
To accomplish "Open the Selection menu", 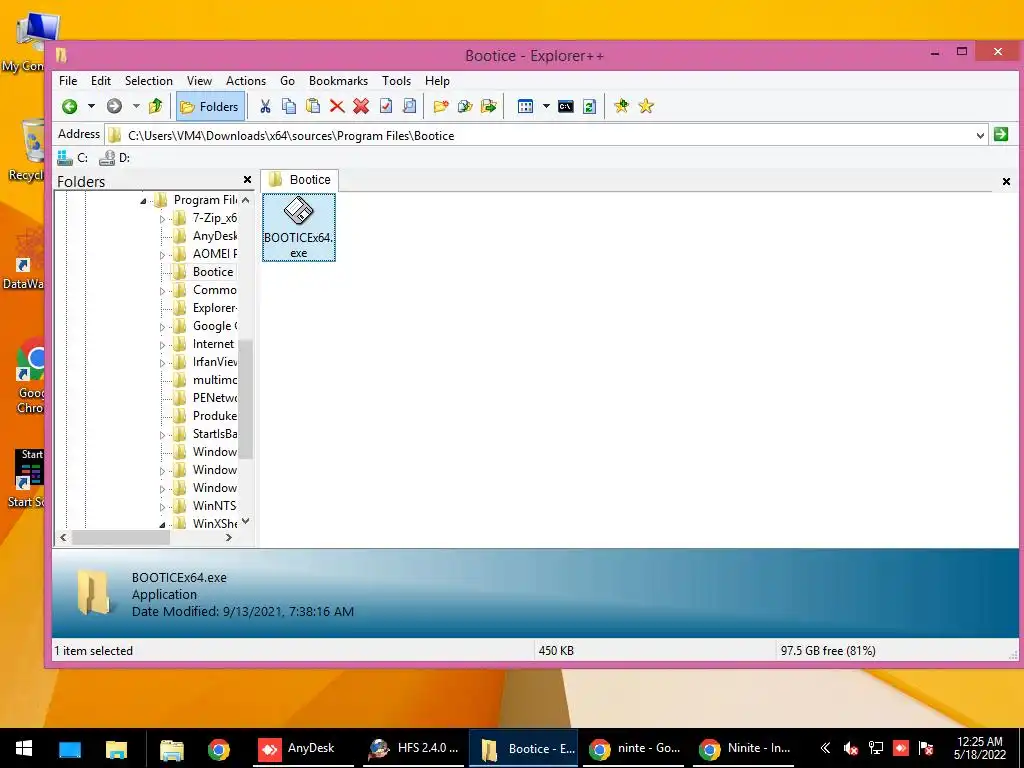I will pos(149,81).
